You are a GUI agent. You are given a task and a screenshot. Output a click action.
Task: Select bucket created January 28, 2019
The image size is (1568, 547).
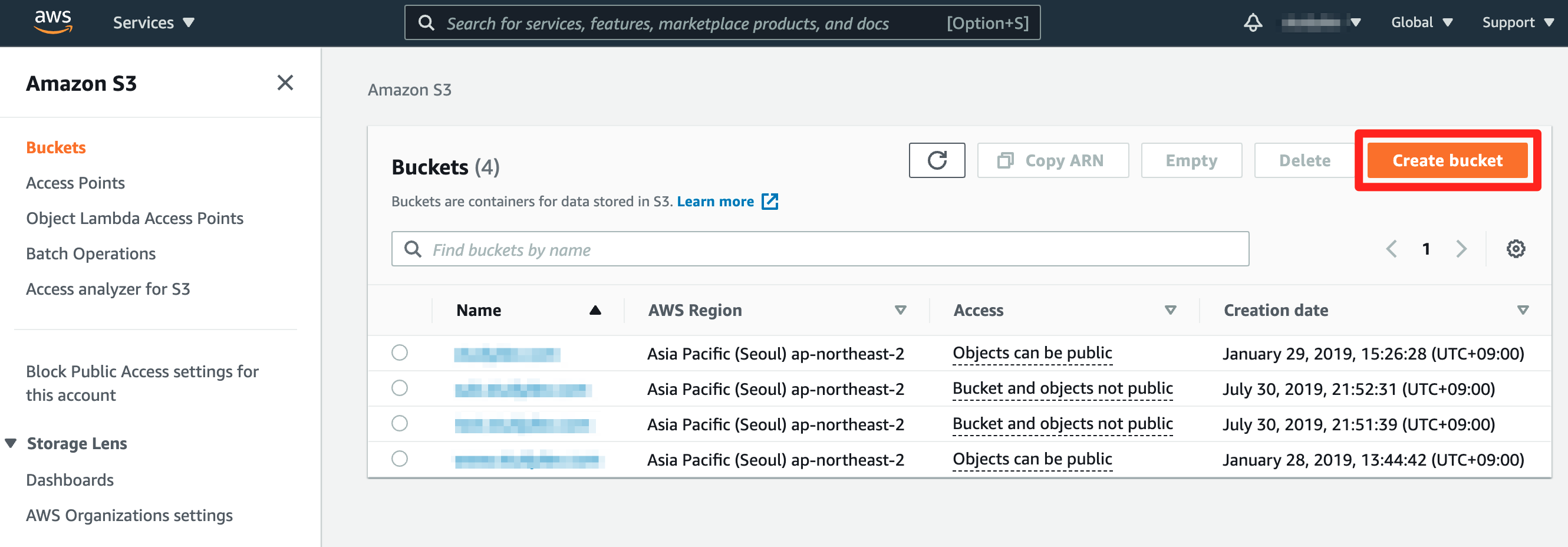(399, 459)
